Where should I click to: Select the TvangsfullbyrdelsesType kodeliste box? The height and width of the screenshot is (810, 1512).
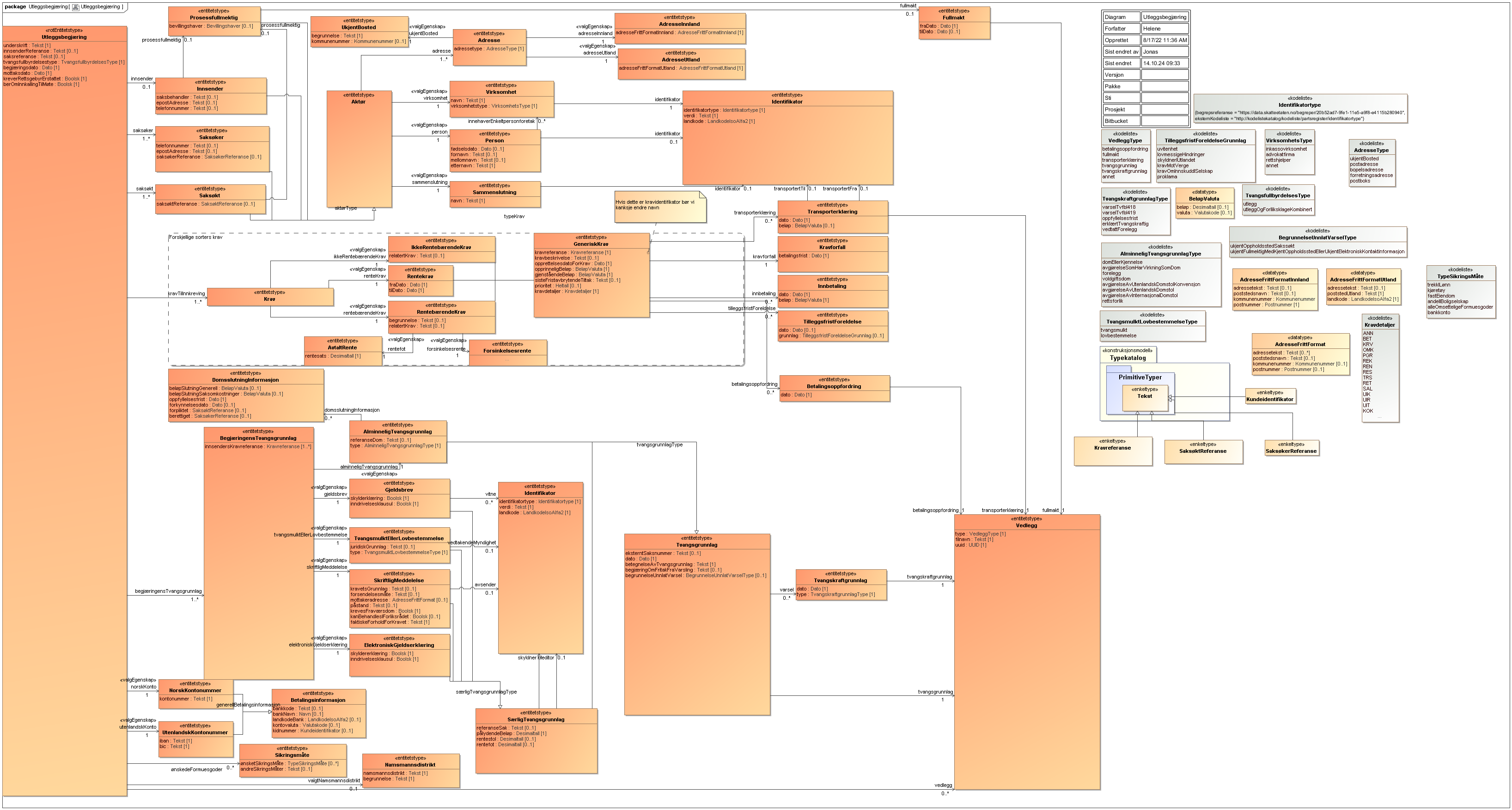coord(1278,200)
